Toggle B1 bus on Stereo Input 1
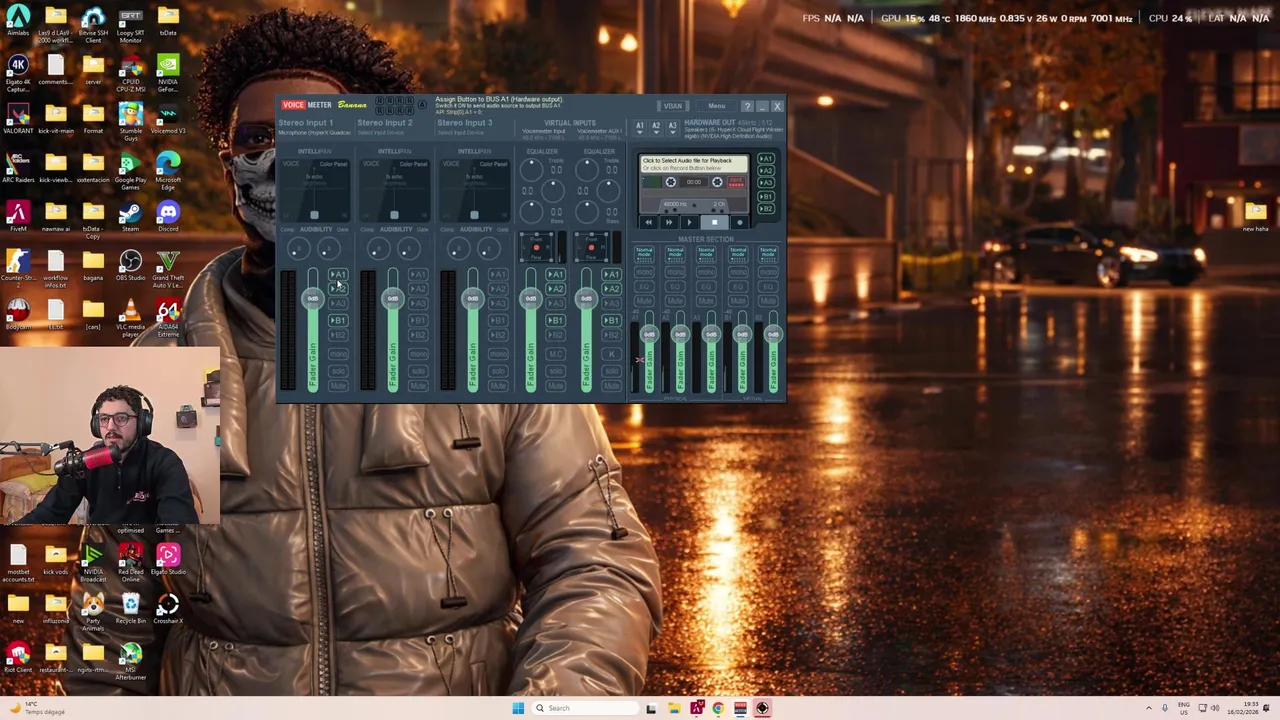The height and width of the screenshot is (720, 1280). [x=338, y=320]
